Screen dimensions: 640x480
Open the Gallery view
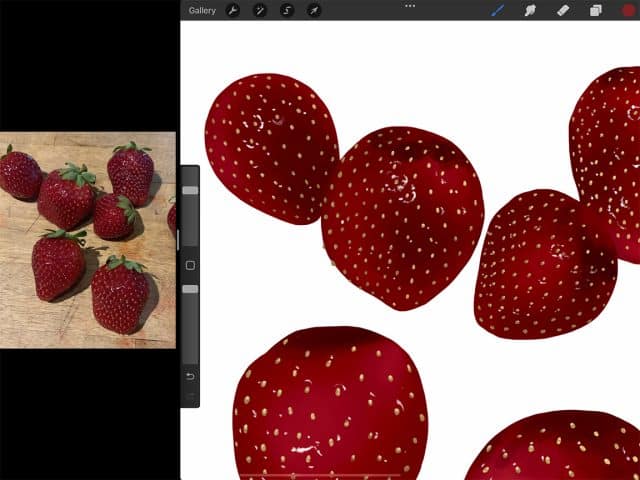pyautogui.click(x=202, y=11)
